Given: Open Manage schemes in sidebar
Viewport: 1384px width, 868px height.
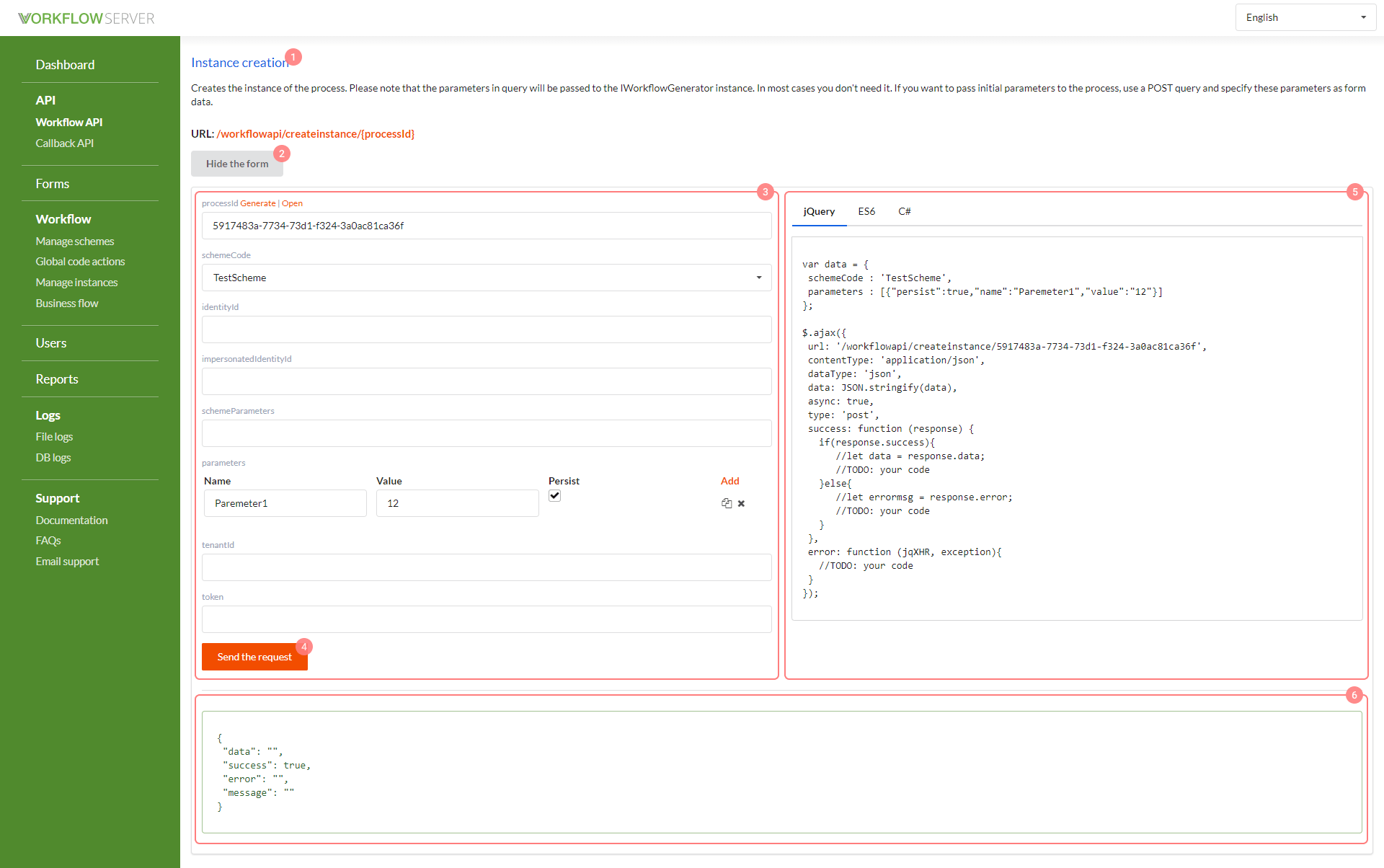Looking at the screenshot, I should (75, 241).
